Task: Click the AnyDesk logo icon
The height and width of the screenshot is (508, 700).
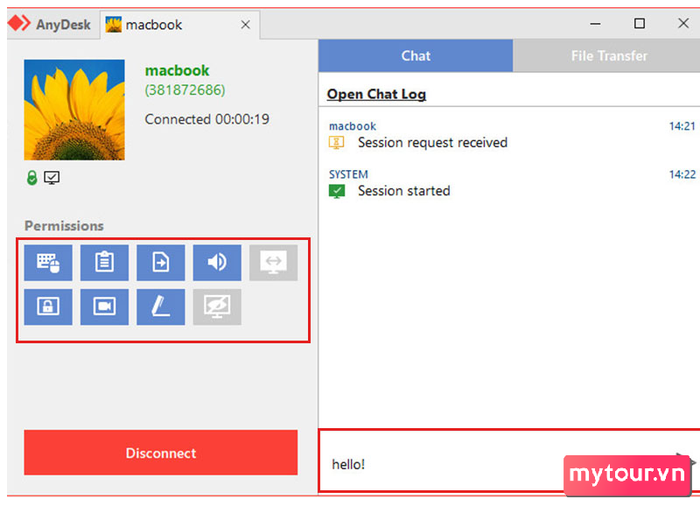Action: [19, 23]
